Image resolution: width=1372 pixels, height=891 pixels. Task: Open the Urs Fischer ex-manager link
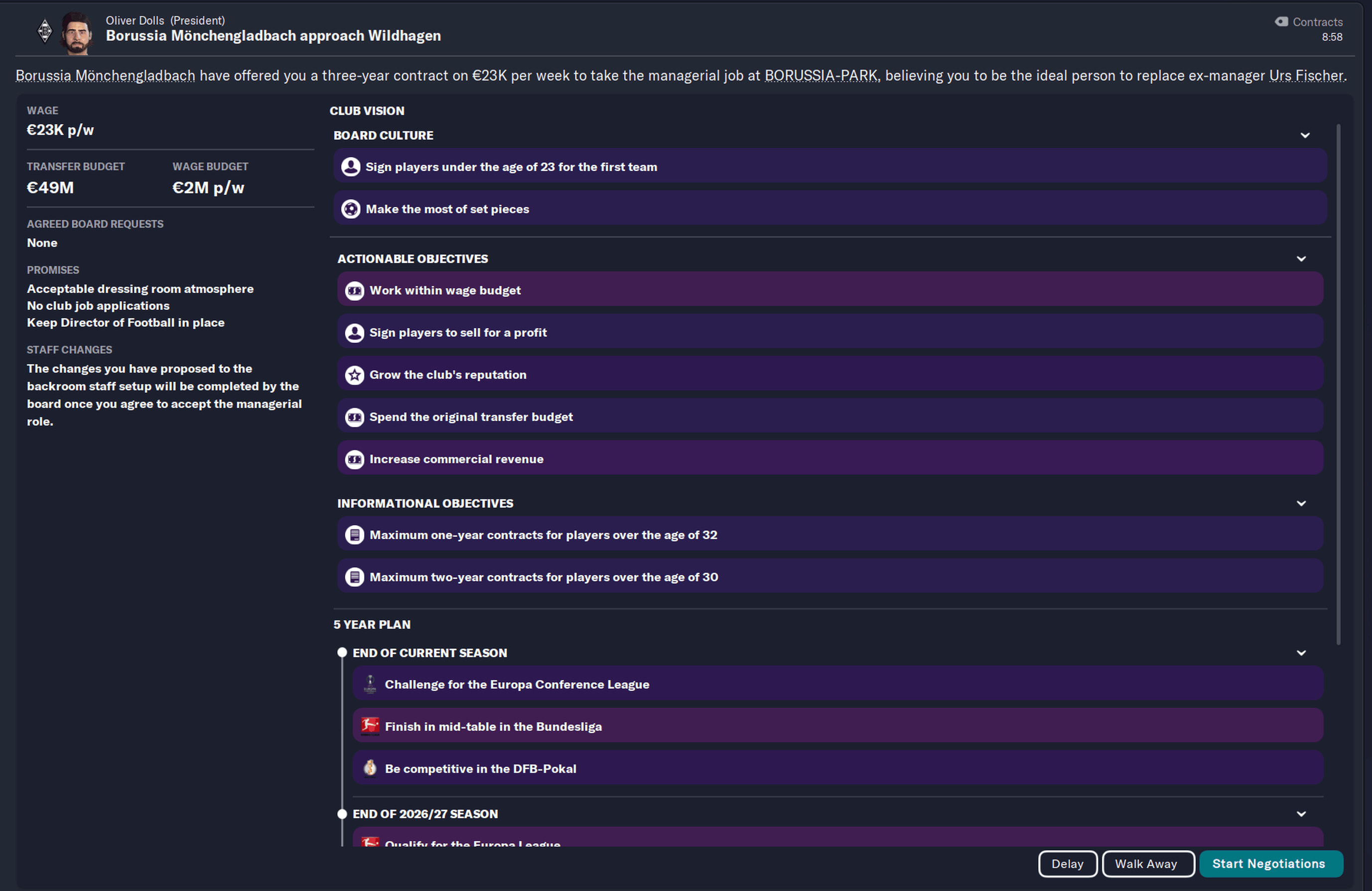coord(1306,76)
